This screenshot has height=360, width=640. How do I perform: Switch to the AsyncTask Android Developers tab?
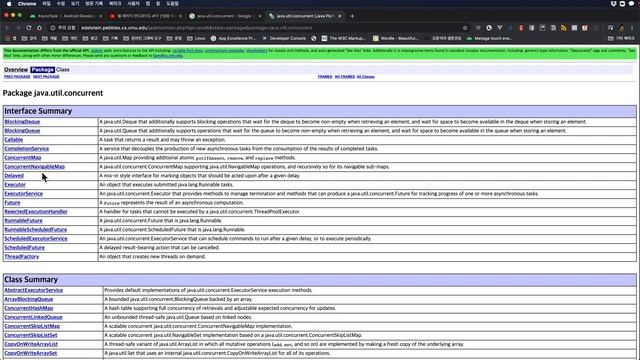pos(65,16)
